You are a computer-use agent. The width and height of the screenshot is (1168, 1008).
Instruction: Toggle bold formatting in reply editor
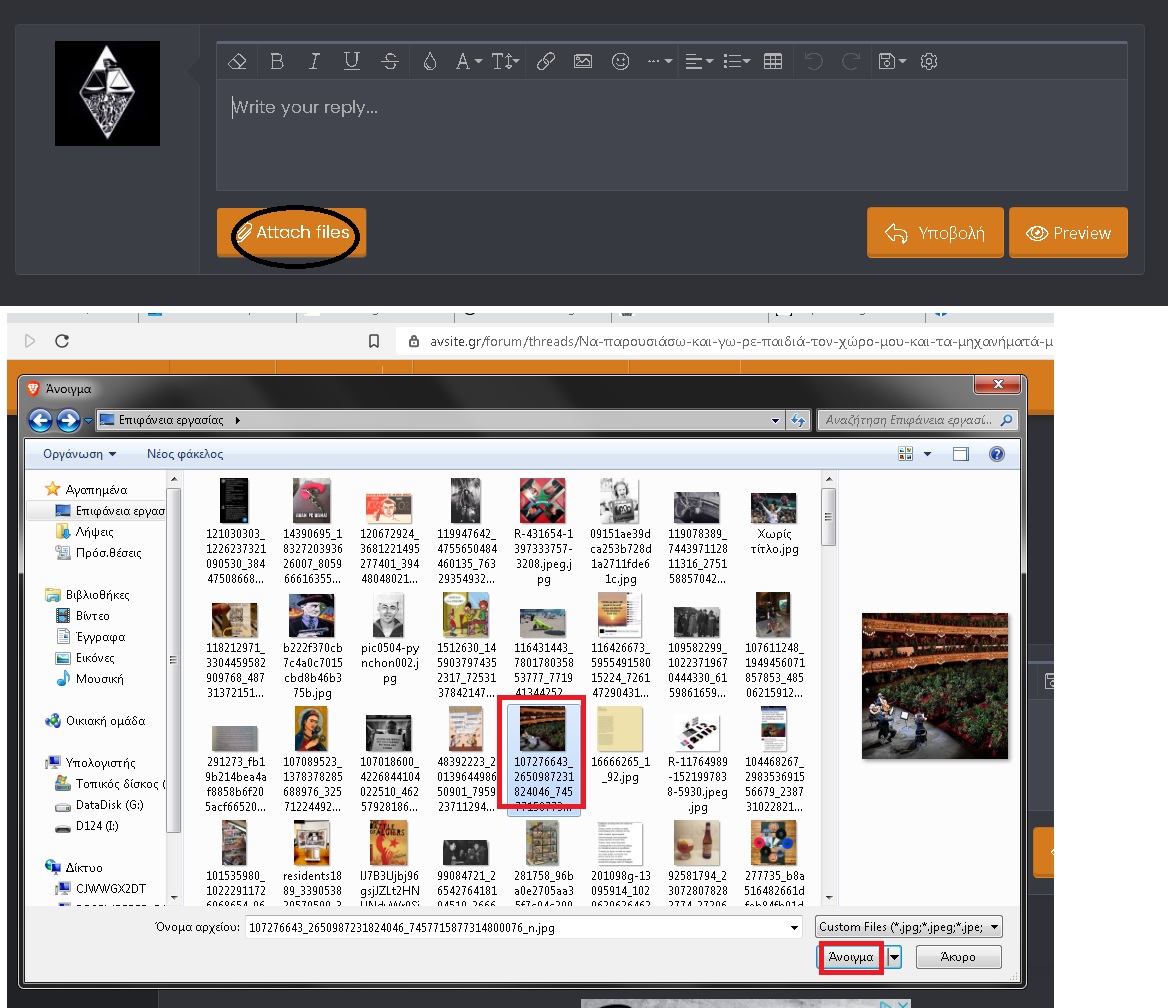[277, 62]
